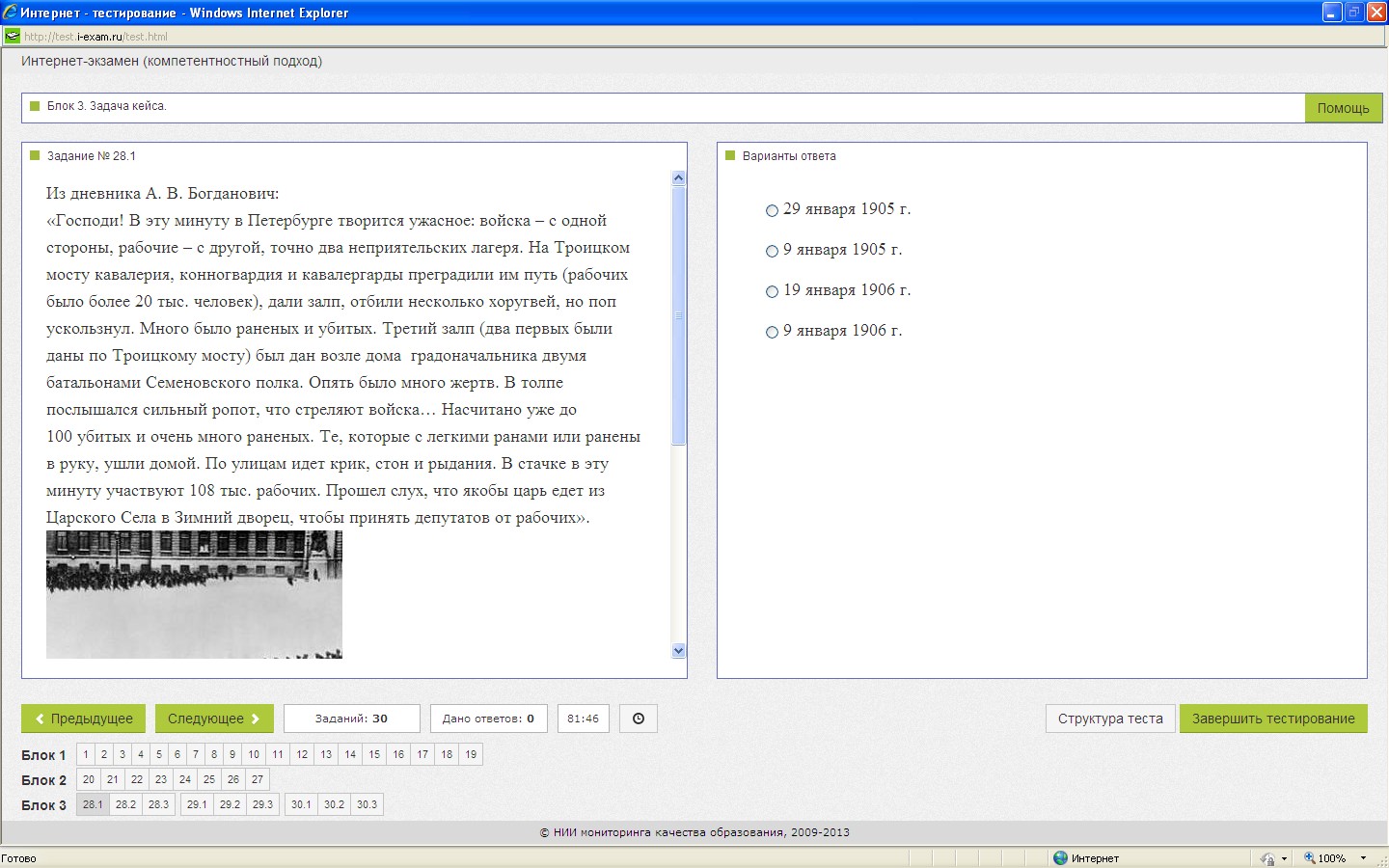Jump to question 17 in Блок 1
Viewport: 1389px width, 868px height.
422,754
